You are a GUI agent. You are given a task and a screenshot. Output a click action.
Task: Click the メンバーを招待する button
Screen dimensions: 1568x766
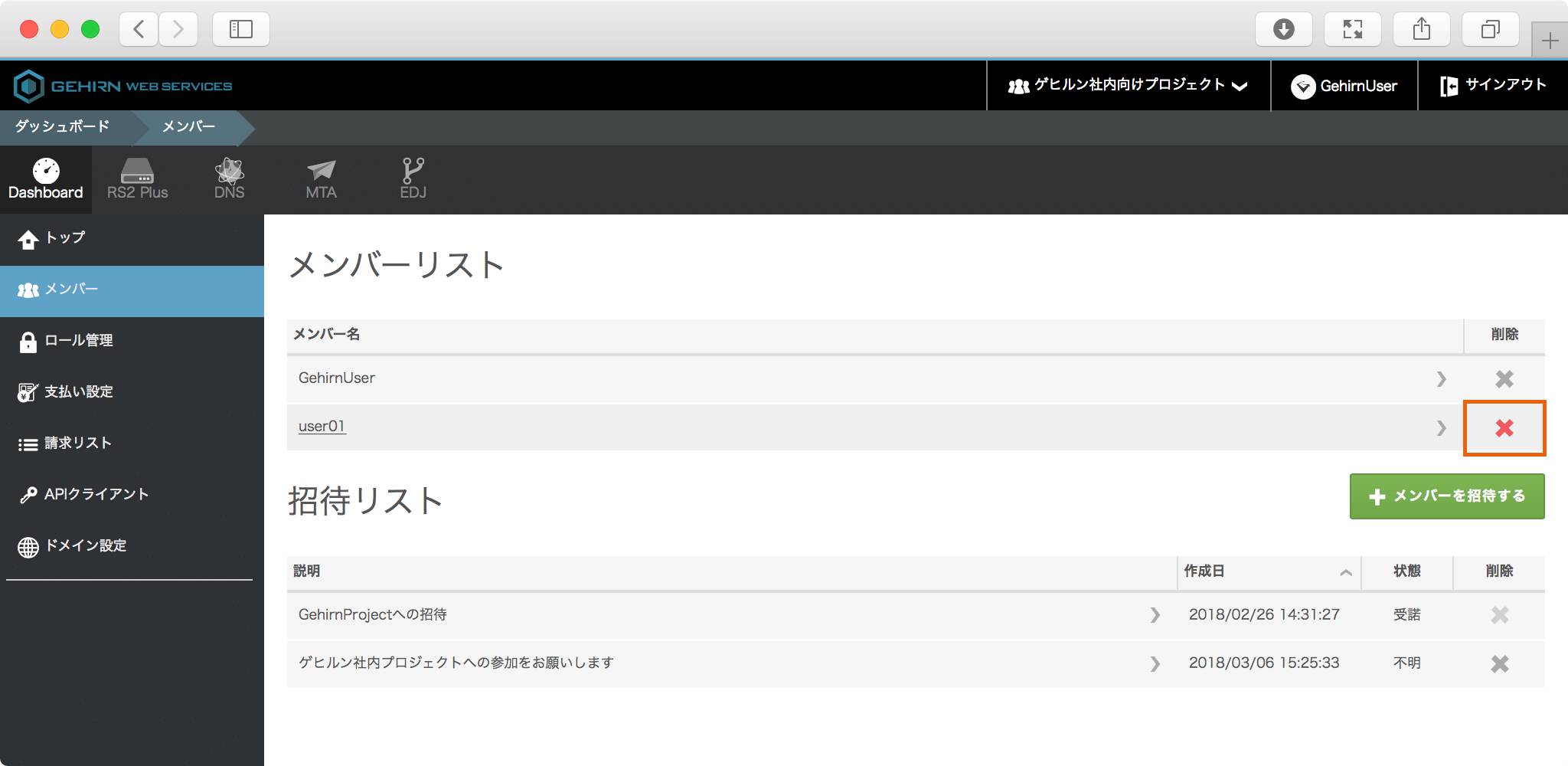coord(1446,496)
